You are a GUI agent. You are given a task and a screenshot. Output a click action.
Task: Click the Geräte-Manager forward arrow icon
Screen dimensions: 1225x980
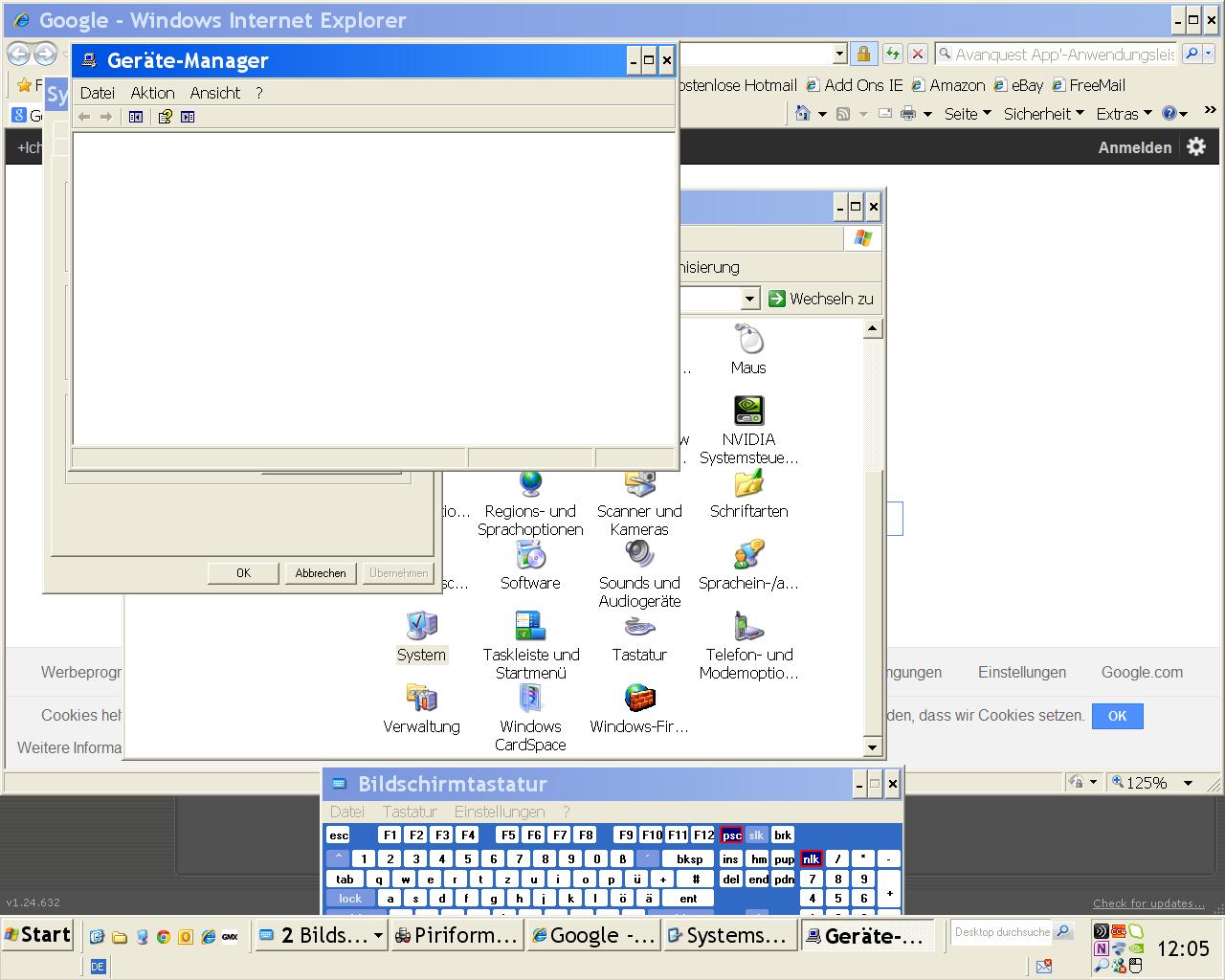tap(106, 117)
